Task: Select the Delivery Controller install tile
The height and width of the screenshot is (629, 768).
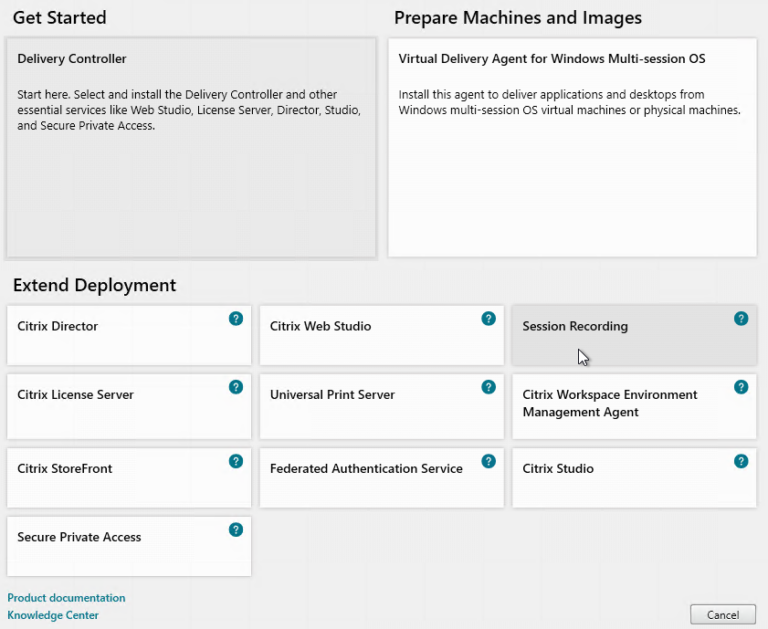Action: click(x=191, y=148)
